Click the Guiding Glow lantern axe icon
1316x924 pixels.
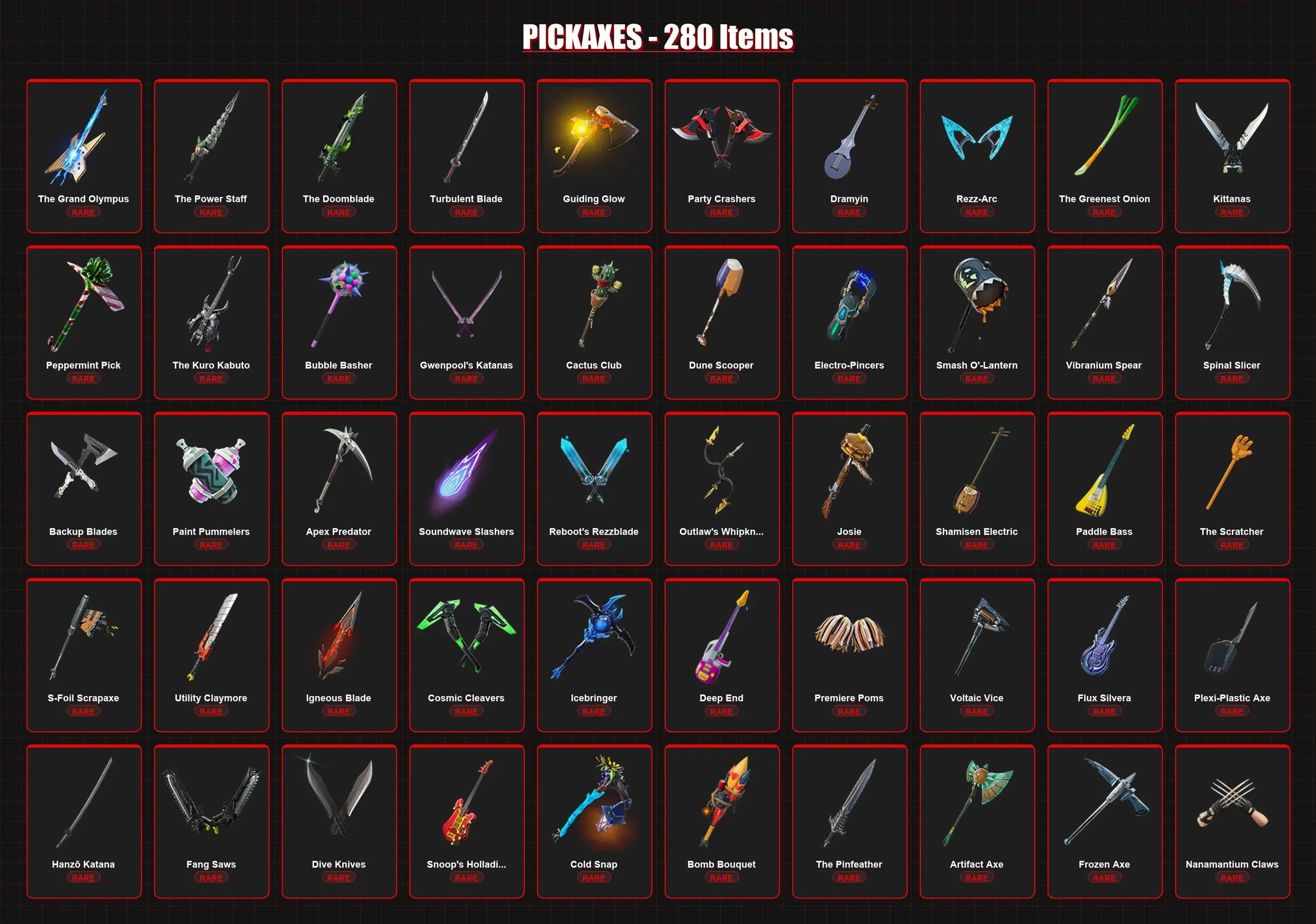pos(594,139)
